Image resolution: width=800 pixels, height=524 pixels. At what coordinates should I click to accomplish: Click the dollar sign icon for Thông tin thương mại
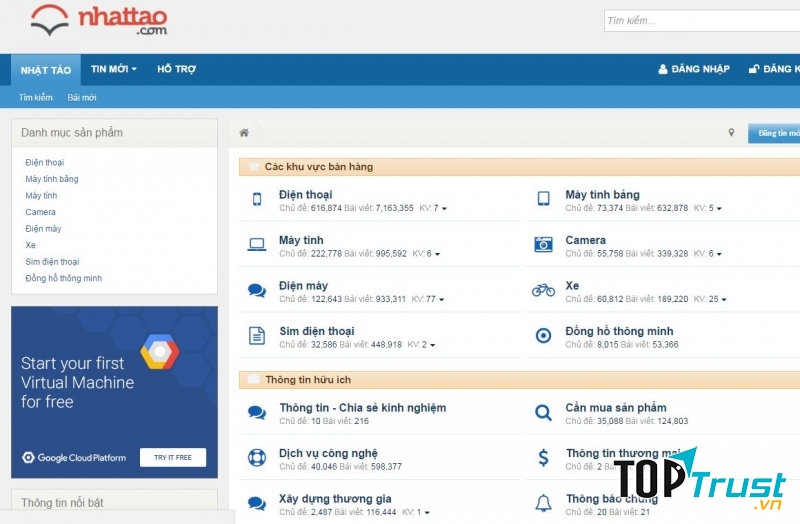[543, 458]
